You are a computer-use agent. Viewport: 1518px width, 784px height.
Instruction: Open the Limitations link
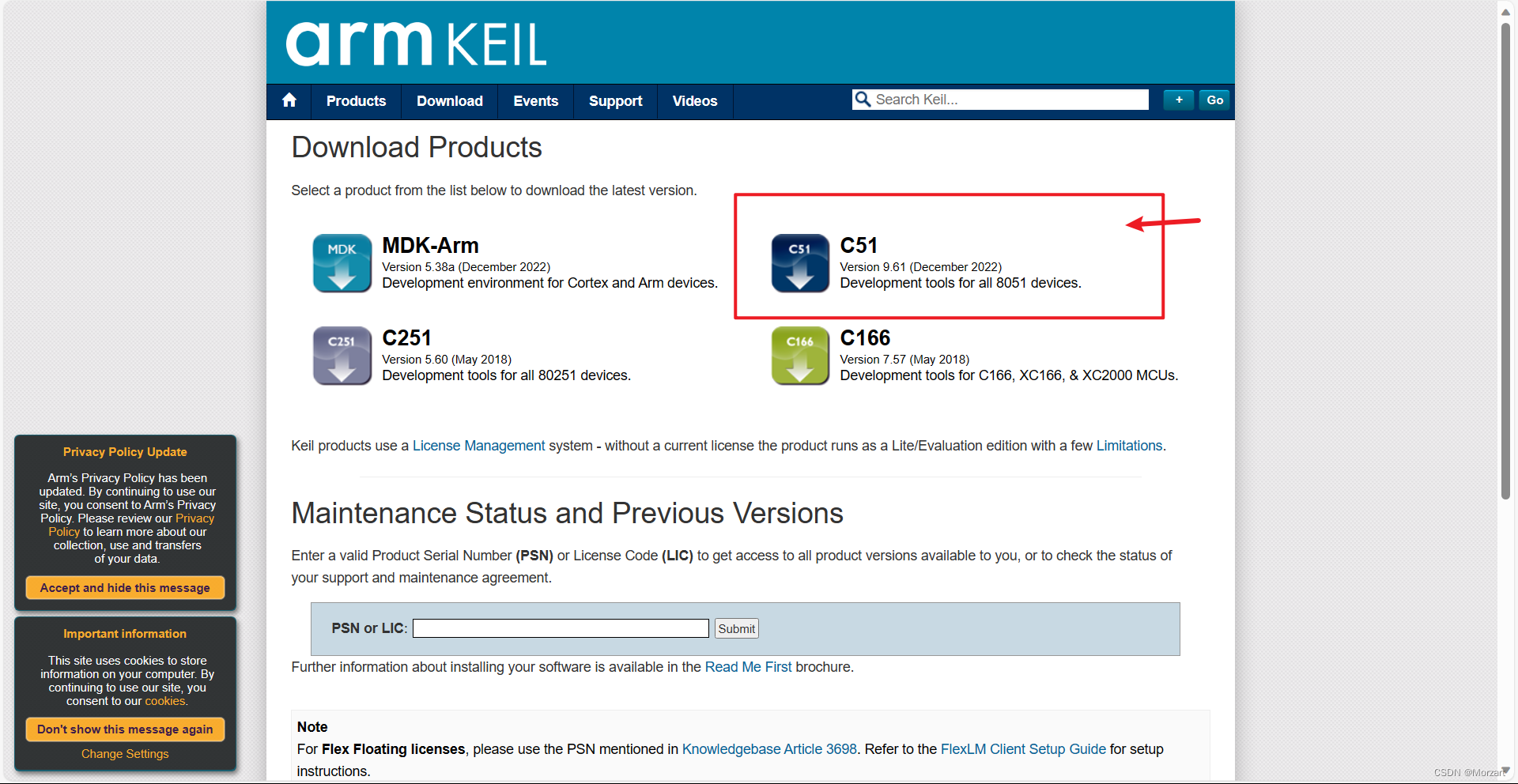pos(1129,446)
